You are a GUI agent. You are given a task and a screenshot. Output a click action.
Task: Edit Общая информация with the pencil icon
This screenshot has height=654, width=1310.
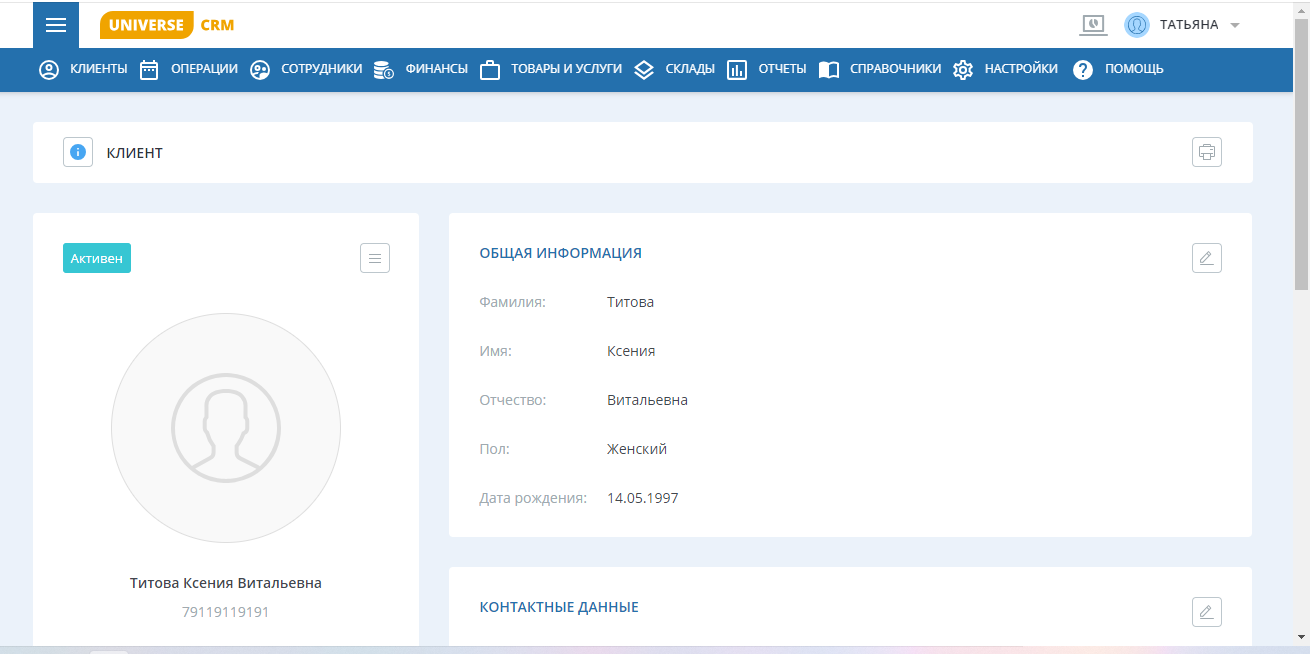coord(1206,257)
